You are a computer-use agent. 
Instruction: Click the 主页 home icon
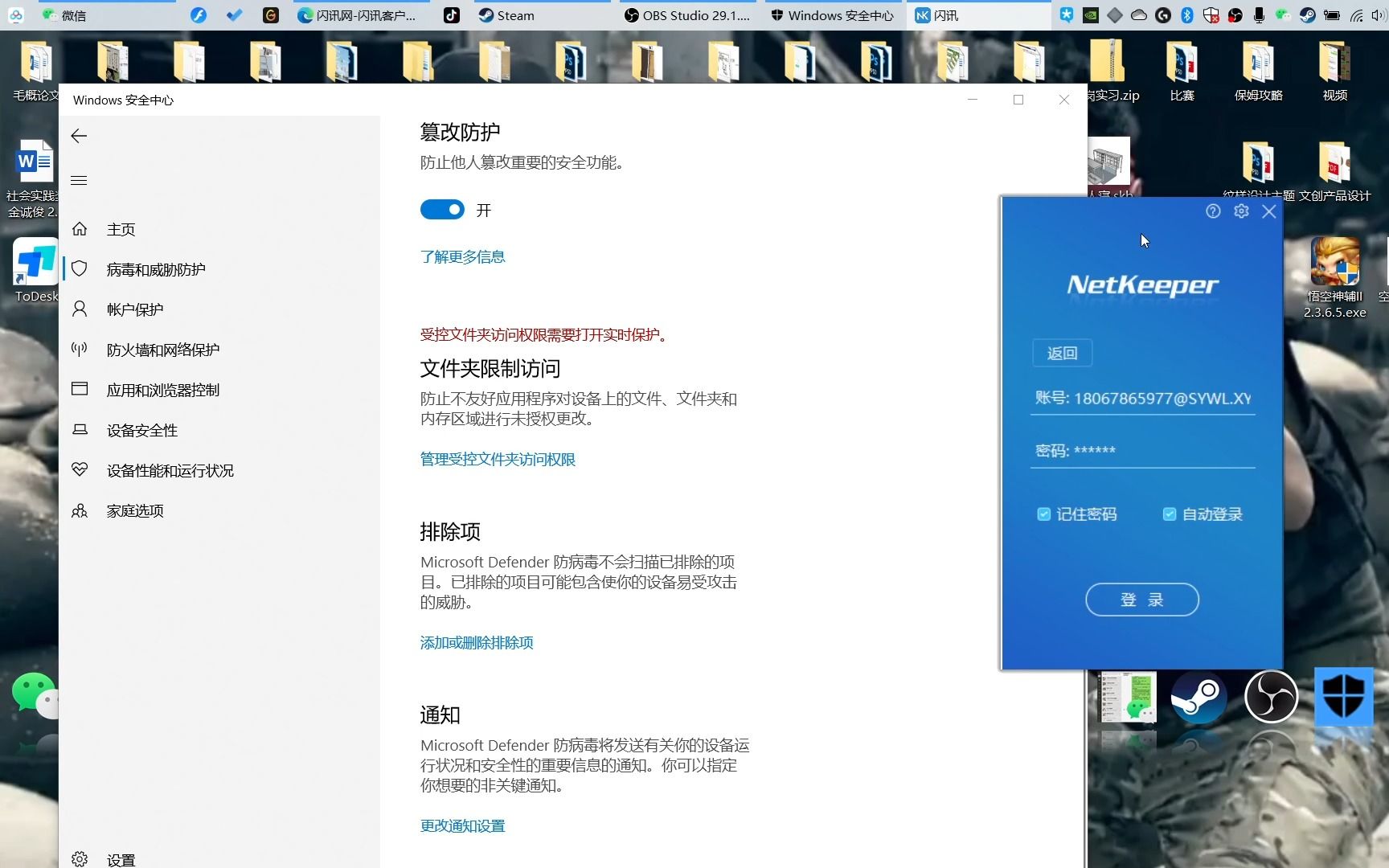(80, 229)
